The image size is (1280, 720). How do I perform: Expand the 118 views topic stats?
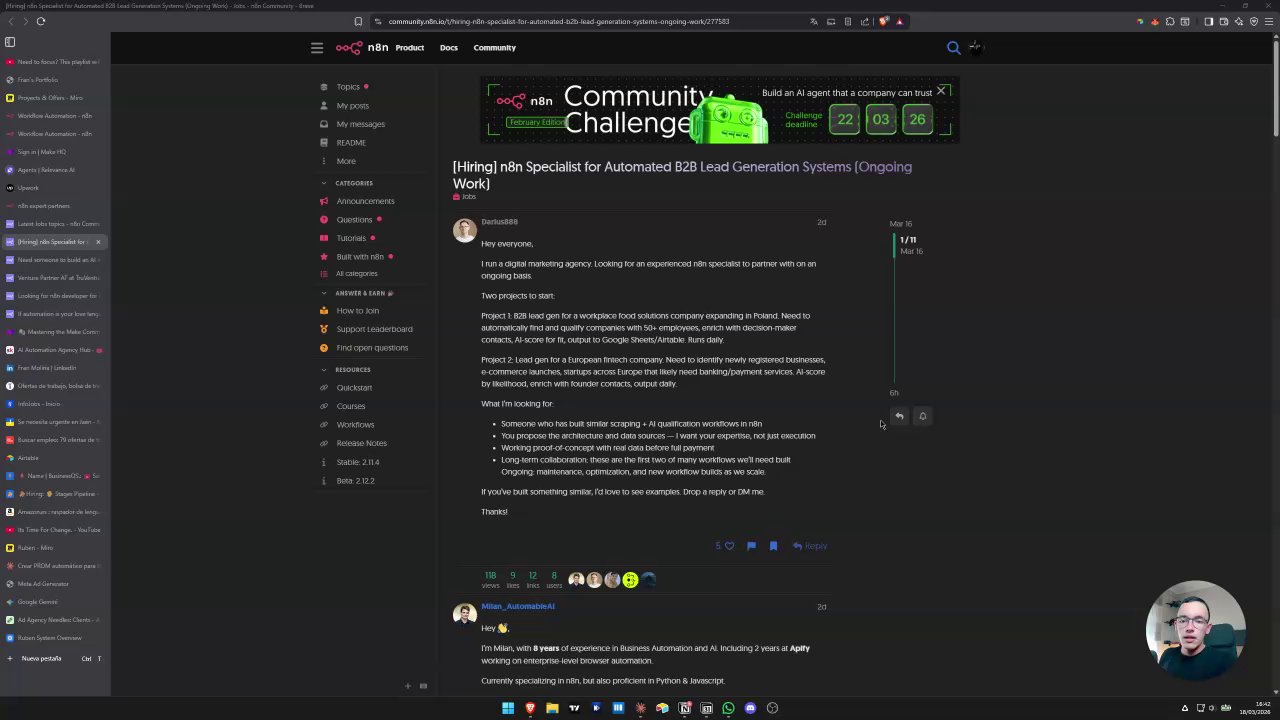490,580
